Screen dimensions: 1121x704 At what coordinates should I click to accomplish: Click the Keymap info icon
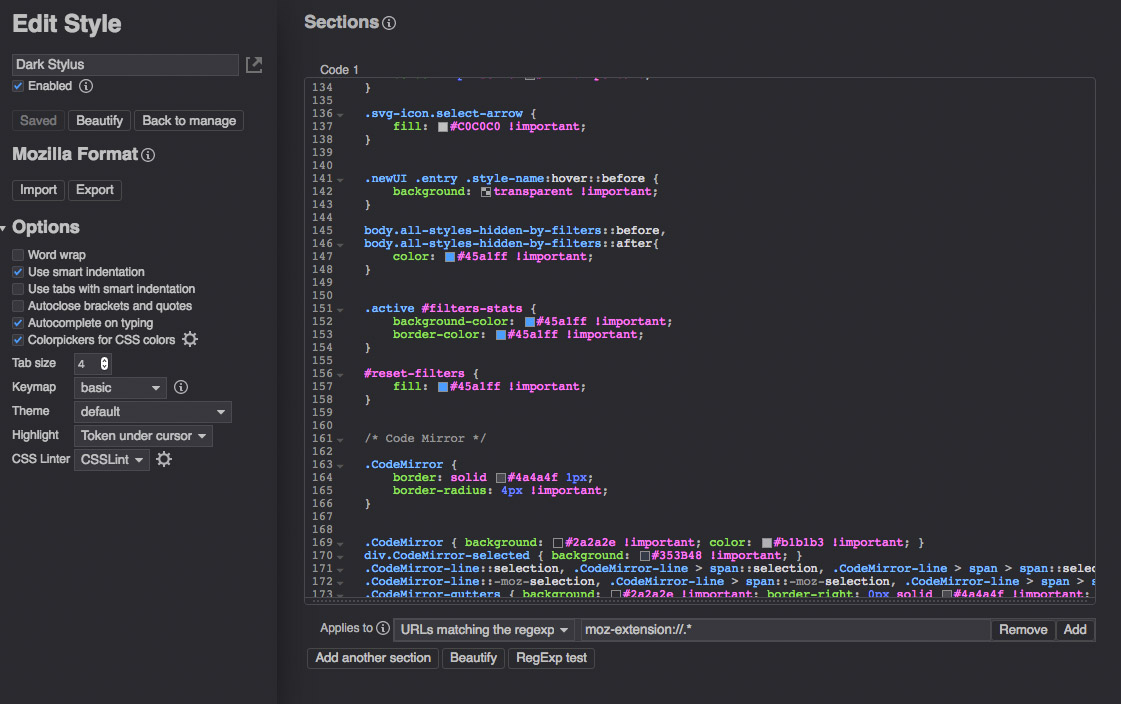pos(181,387)
